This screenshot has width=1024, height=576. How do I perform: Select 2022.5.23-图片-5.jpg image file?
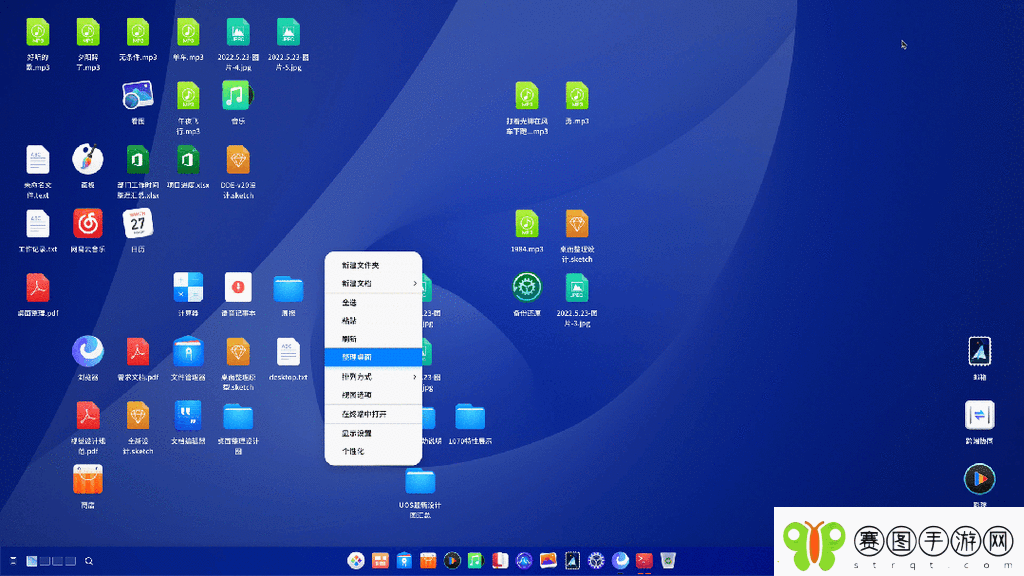coord(288,33)
